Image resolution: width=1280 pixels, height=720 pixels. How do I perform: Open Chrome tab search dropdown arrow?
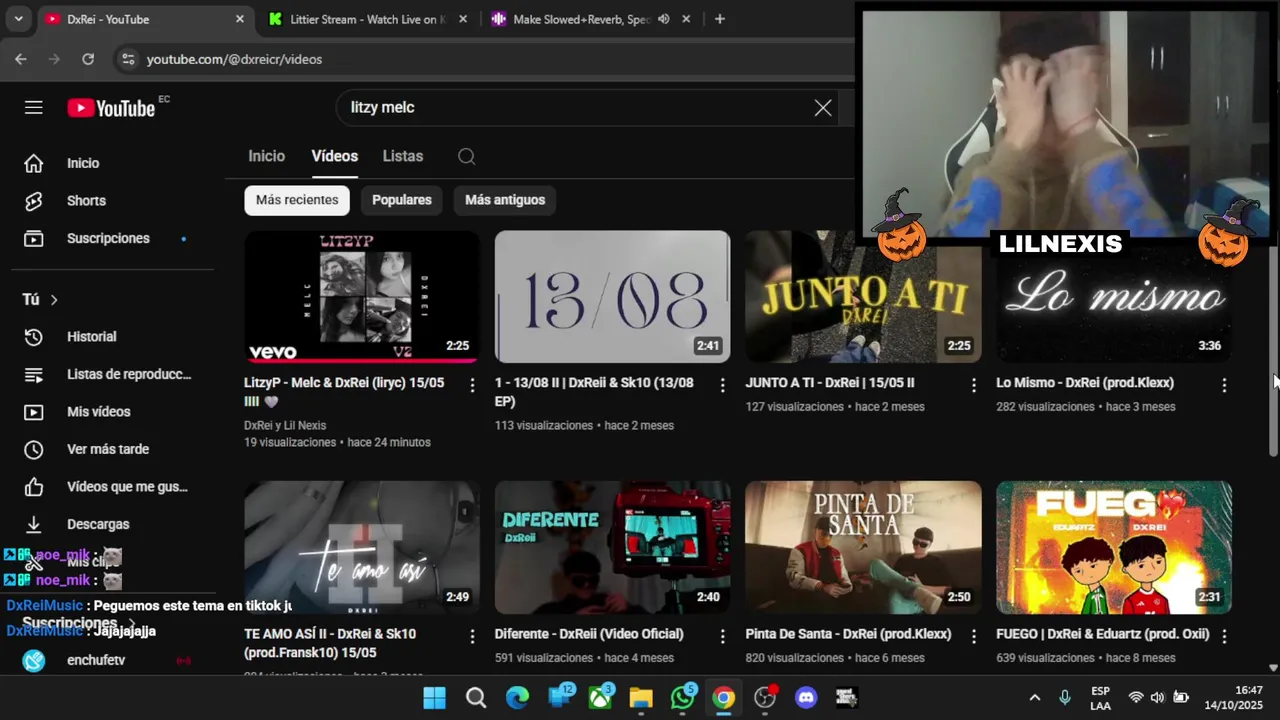18,19
